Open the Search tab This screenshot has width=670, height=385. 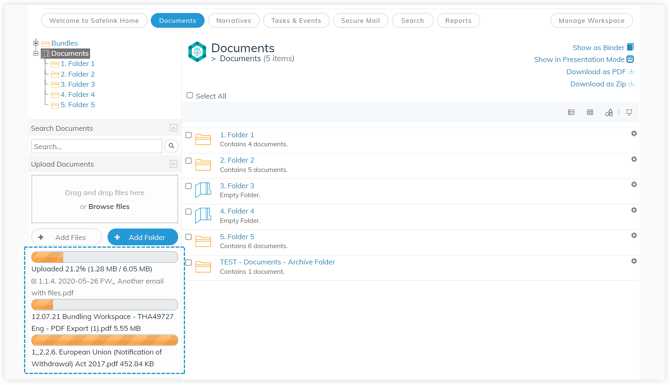(412, 21)
